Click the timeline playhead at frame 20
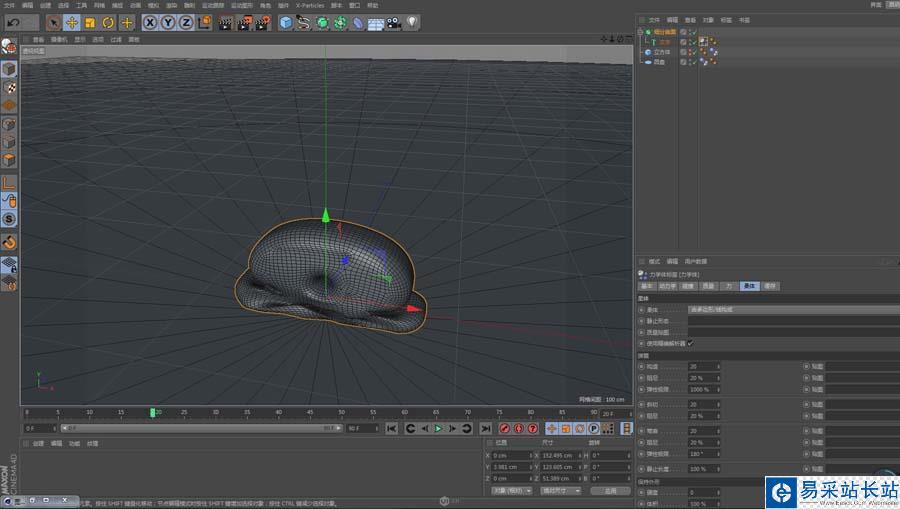This screenshot has width=900, height=509. (153, 412)
